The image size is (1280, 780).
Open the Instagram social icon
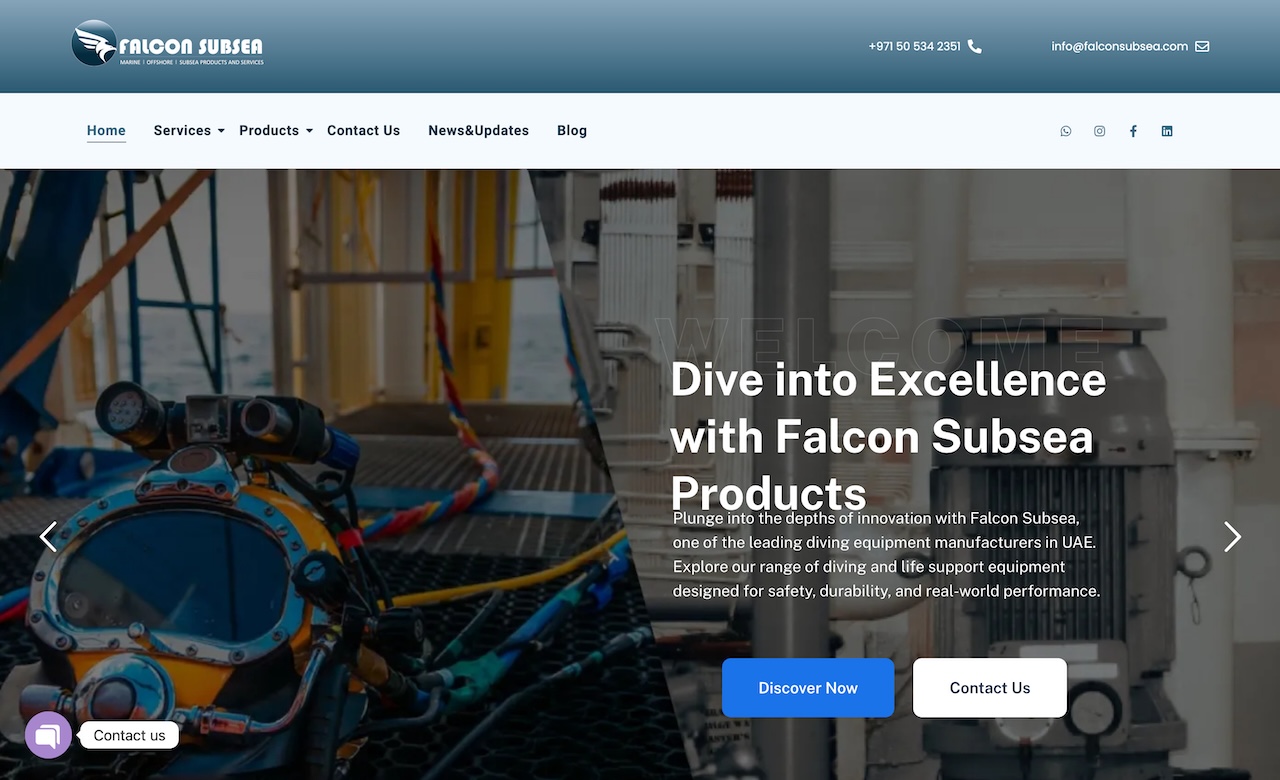click(x=1100, y=131)
